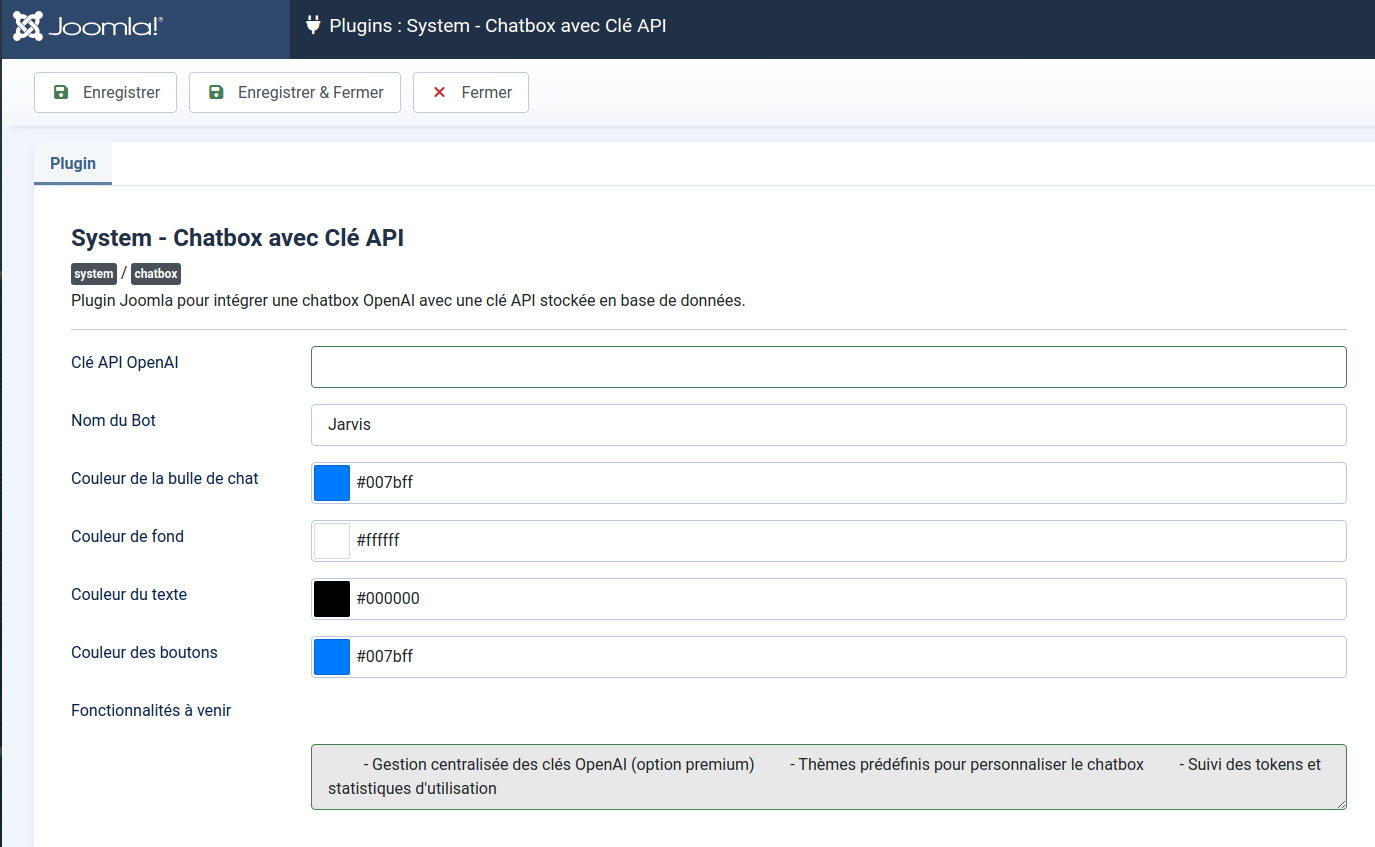The width and height of the screenshot is (1375, 847).
Task: Click the Enregistrer save button
Action: tap(105, 92)
